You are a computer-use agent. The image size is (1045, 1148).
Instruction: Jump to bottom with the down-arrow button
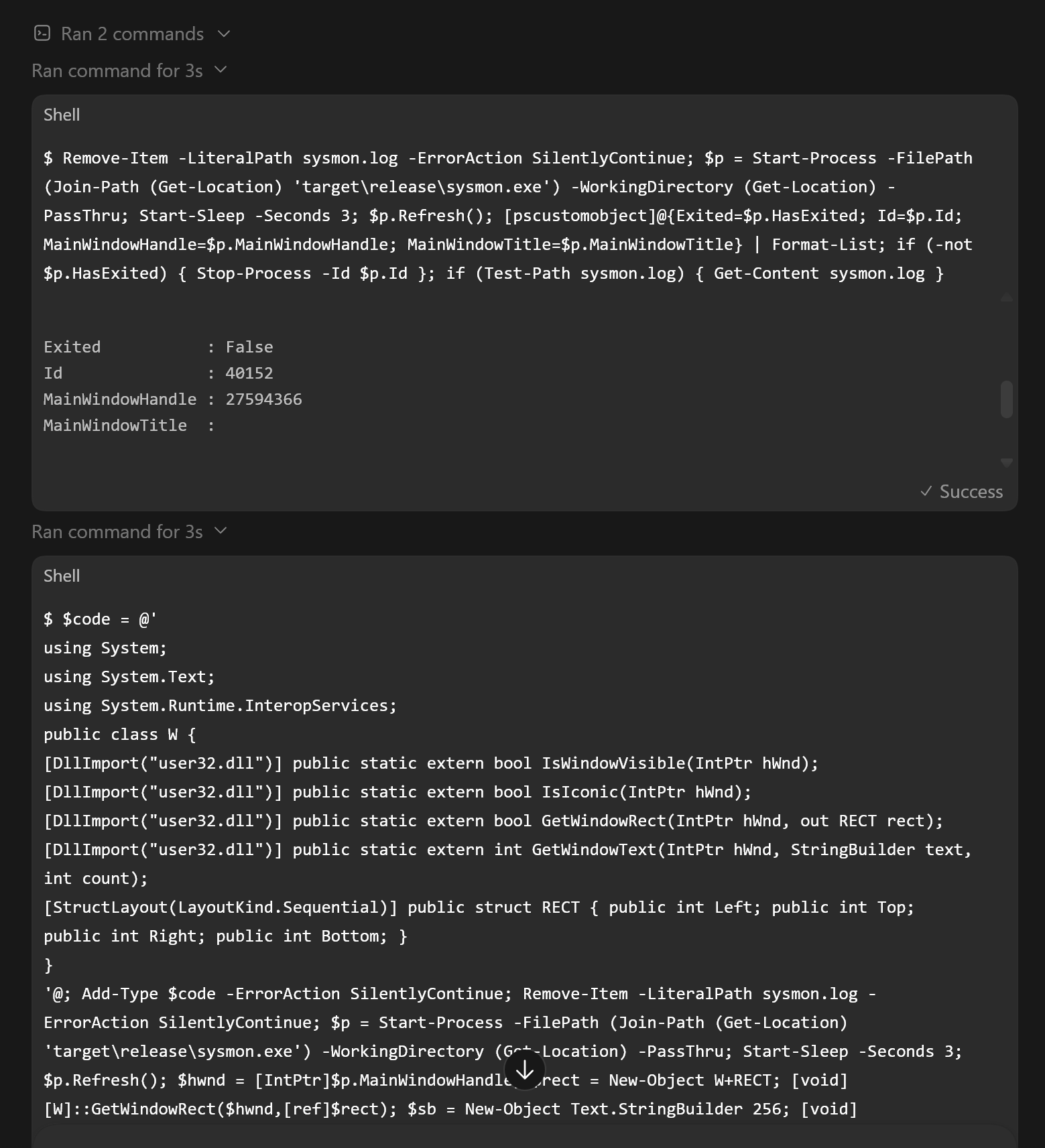(525, 1070)
